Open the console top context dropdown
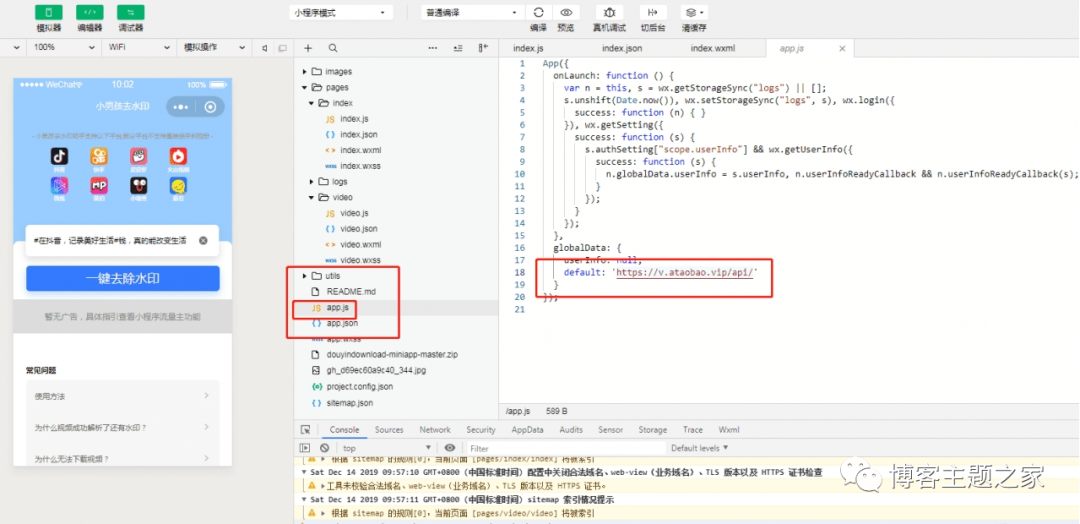The image size is (1080, 524). pos(386,448)
